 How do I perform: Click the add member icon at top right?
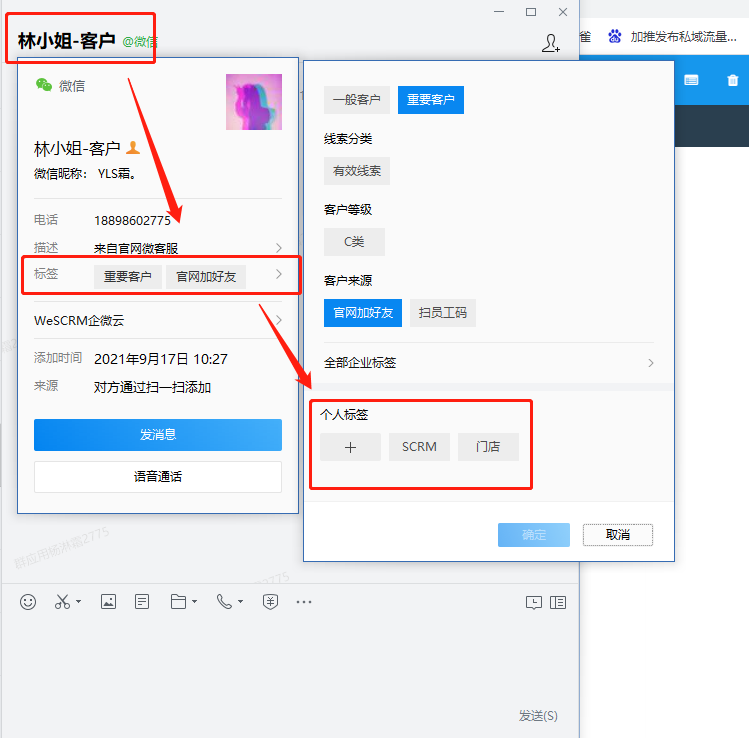(550, 43)
